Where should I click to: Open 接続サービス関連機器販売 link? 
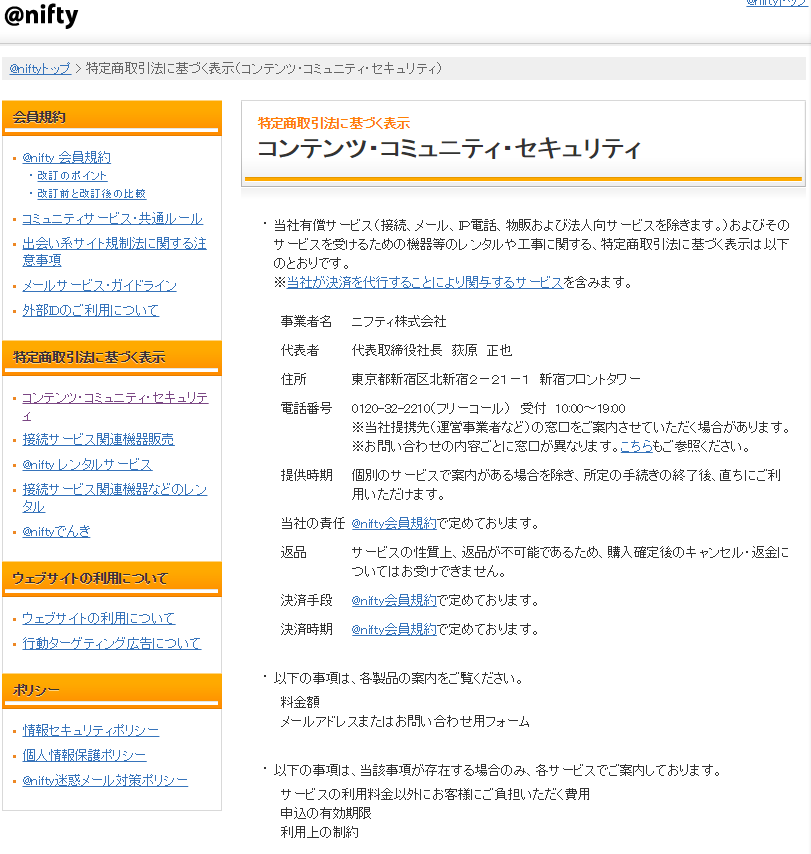pos(98,440)
